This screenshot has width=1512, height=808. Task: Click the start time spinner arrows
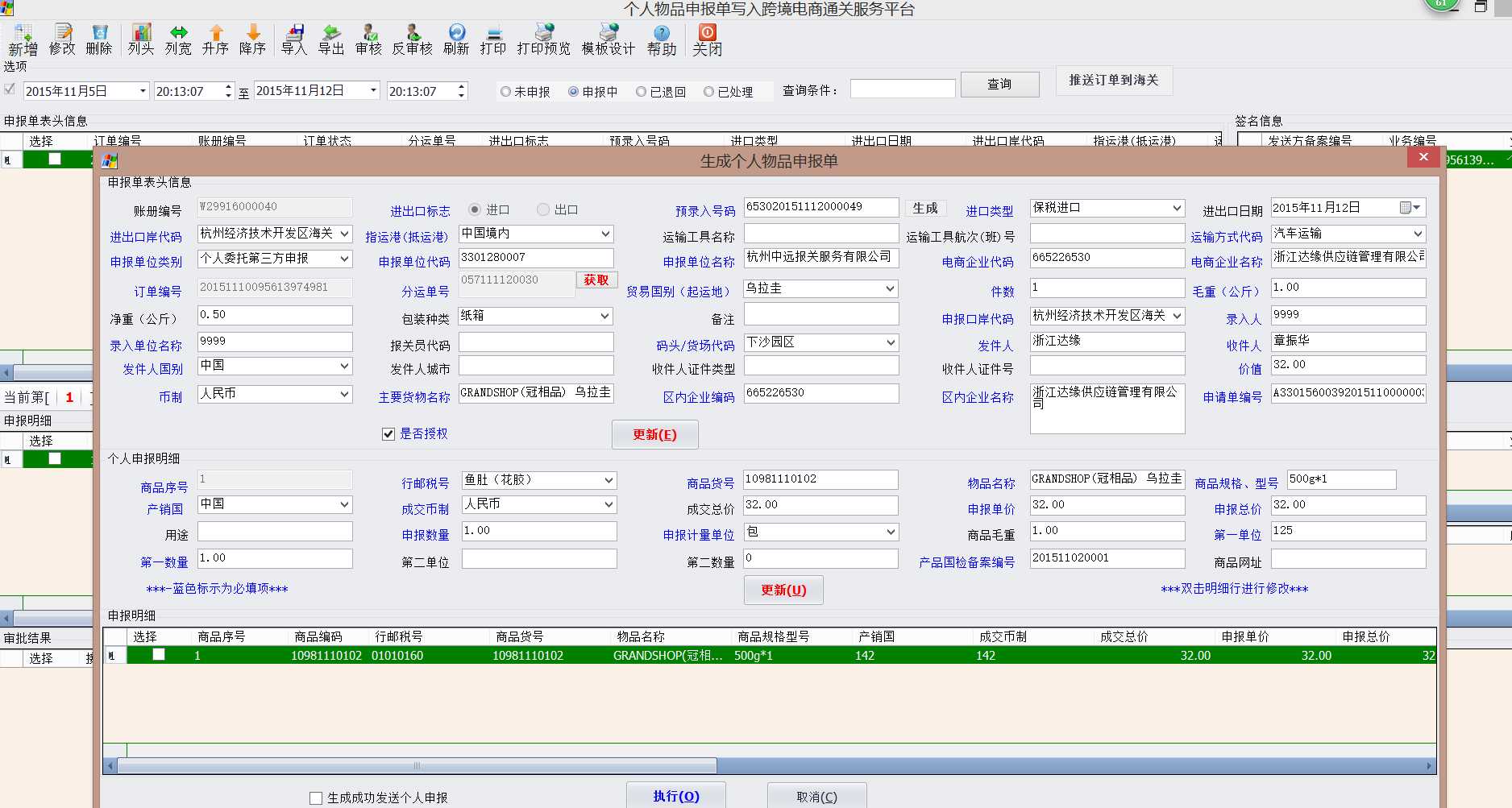[x=229, y=91]
